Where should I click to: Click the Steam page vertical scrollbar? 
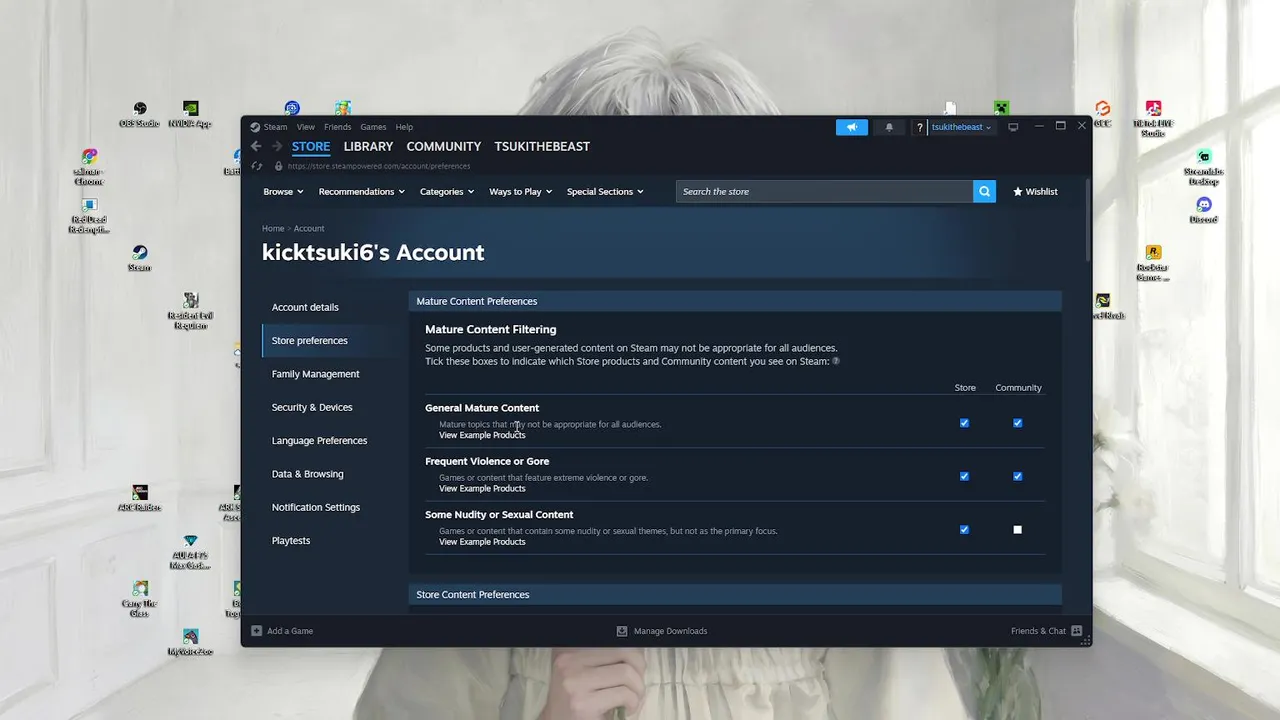[1088, 220]
